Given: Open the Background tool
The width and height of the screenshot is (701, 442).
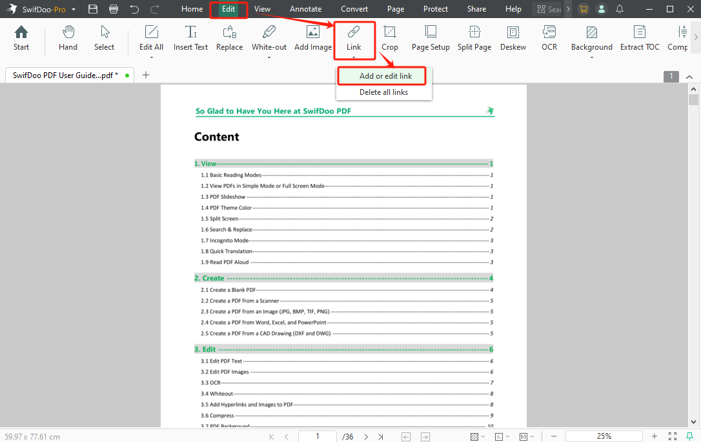Looking at the screenshot, I should pos(591,38).
